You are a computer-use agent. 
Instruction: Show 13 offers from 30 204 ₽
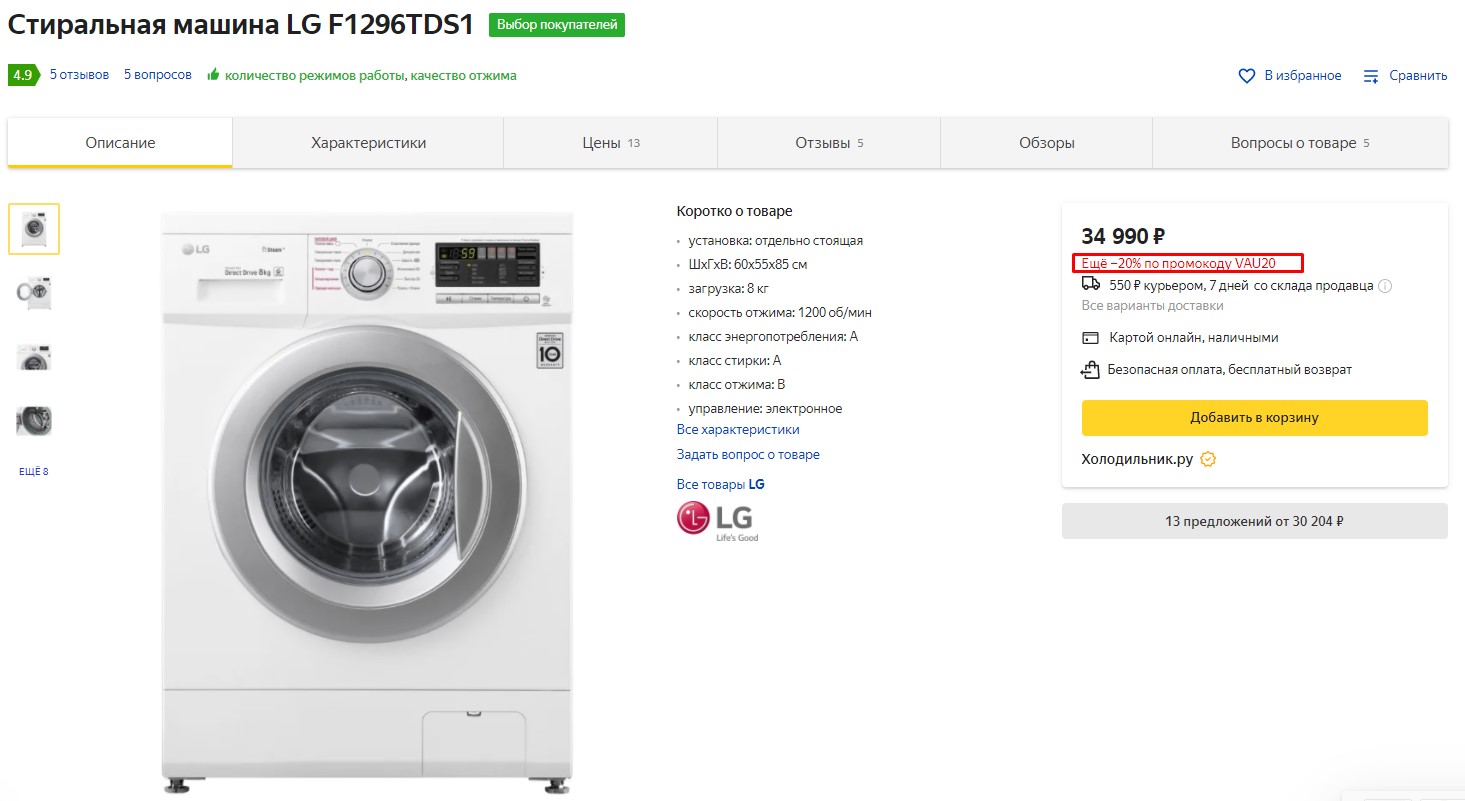pyautogui.click(x=1254, y=521)
